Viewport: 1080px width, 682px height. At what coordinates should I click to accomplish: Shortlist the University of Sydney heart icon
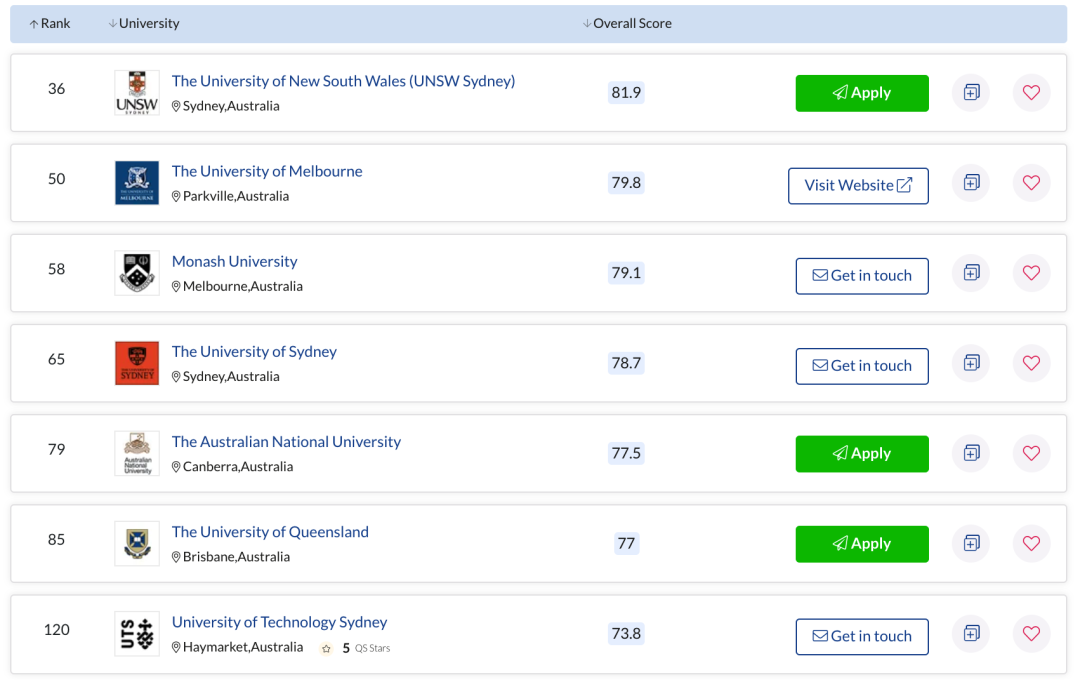1031,363
